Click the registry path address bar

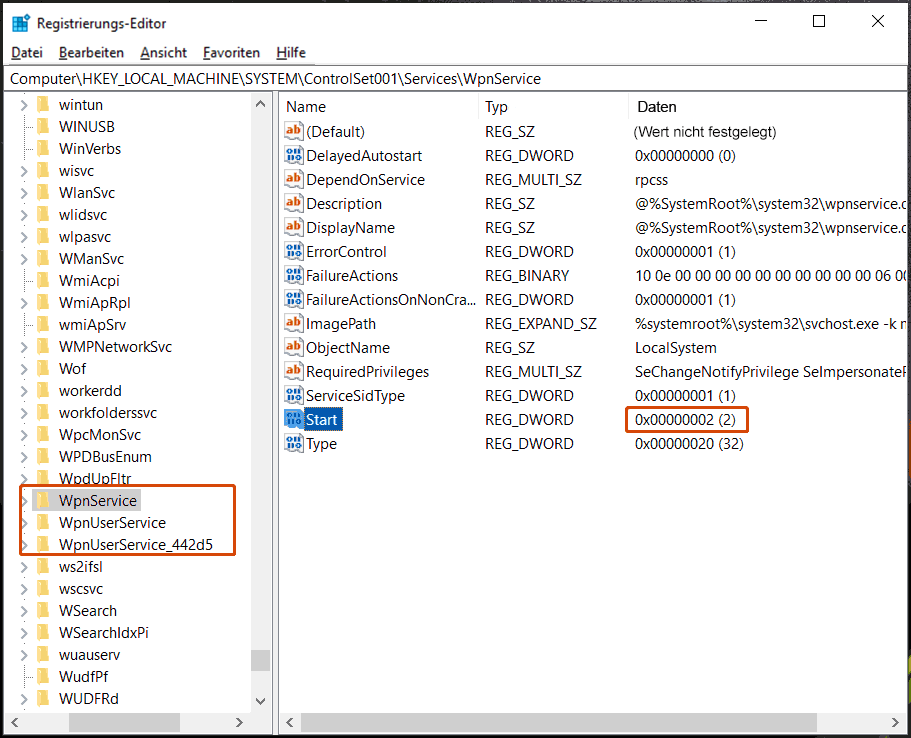pyautogui.click(x=456, y=78)
